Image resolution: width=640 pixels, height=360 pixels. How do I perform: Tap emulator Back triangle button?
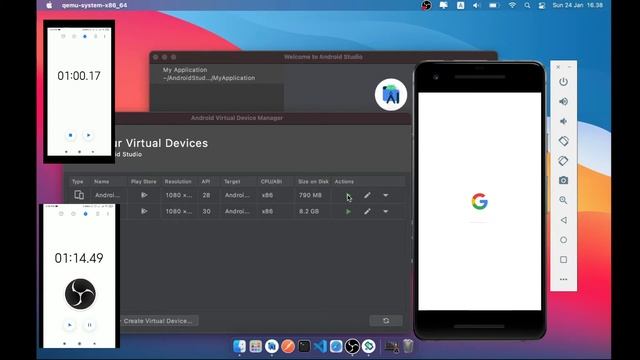pos(563,220)
